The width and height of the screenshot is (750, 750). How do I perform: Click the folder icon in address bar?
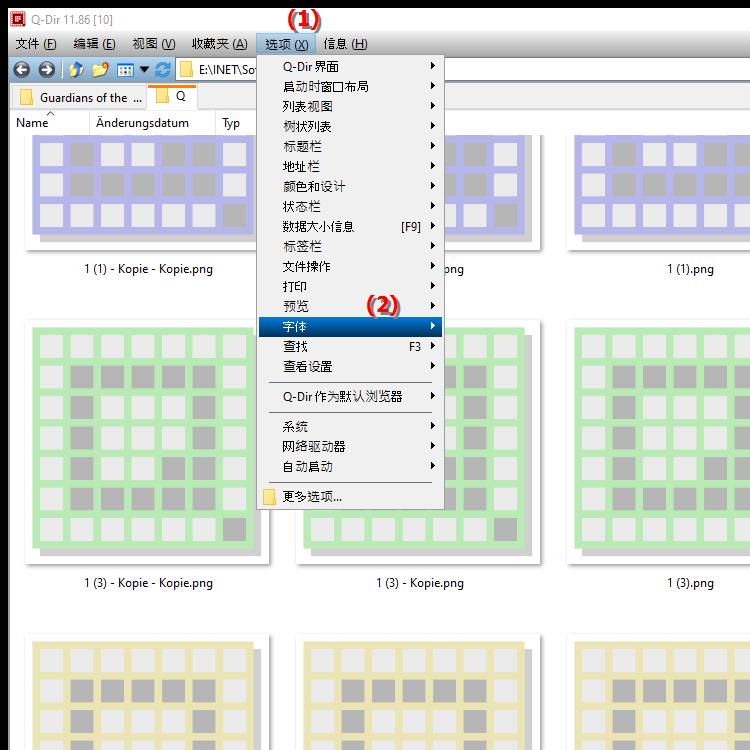(x=187, y=70)
